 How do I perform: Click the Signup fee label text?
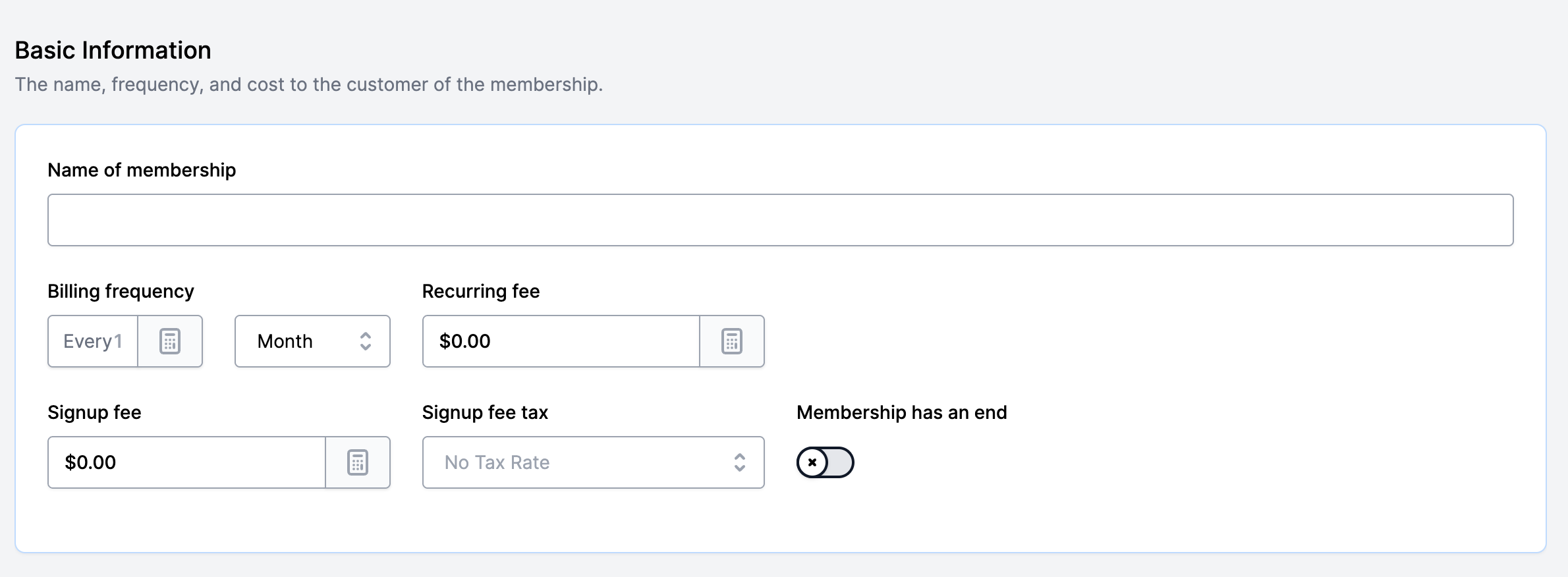pos(94,412)
